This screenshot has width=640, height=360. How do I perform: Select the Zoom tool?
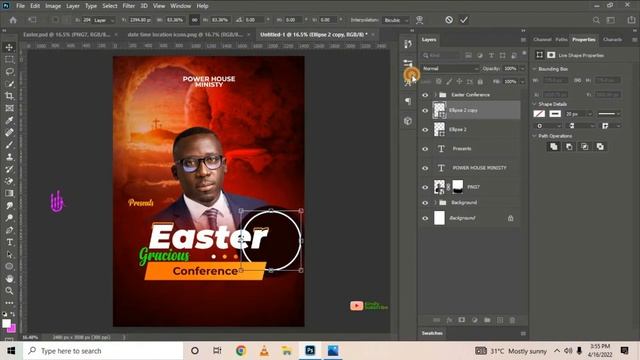click(9, 291)
